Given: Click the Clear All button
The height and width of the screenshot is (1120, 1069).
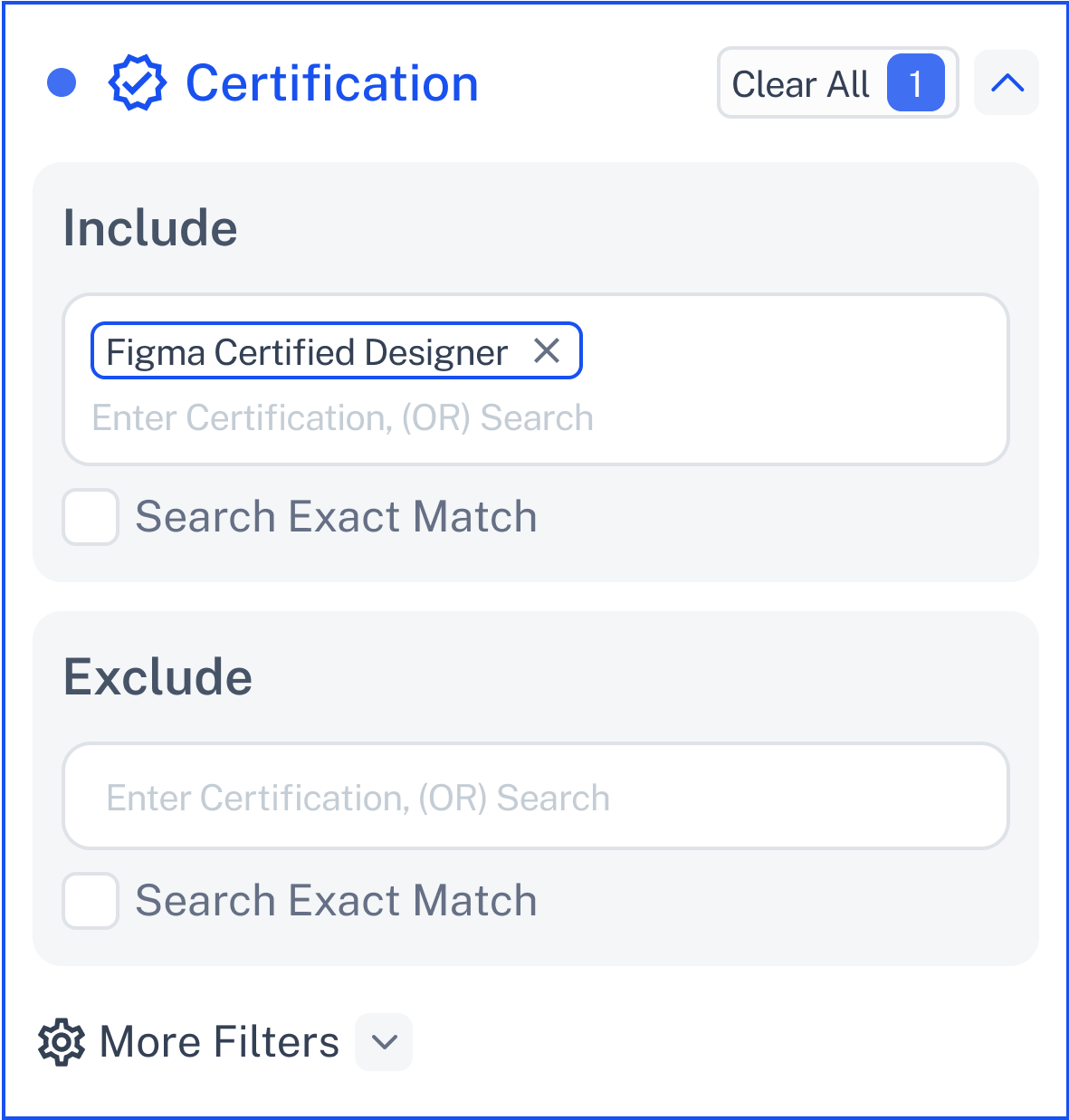Looking at the screenshot, I should pos(837,83).
